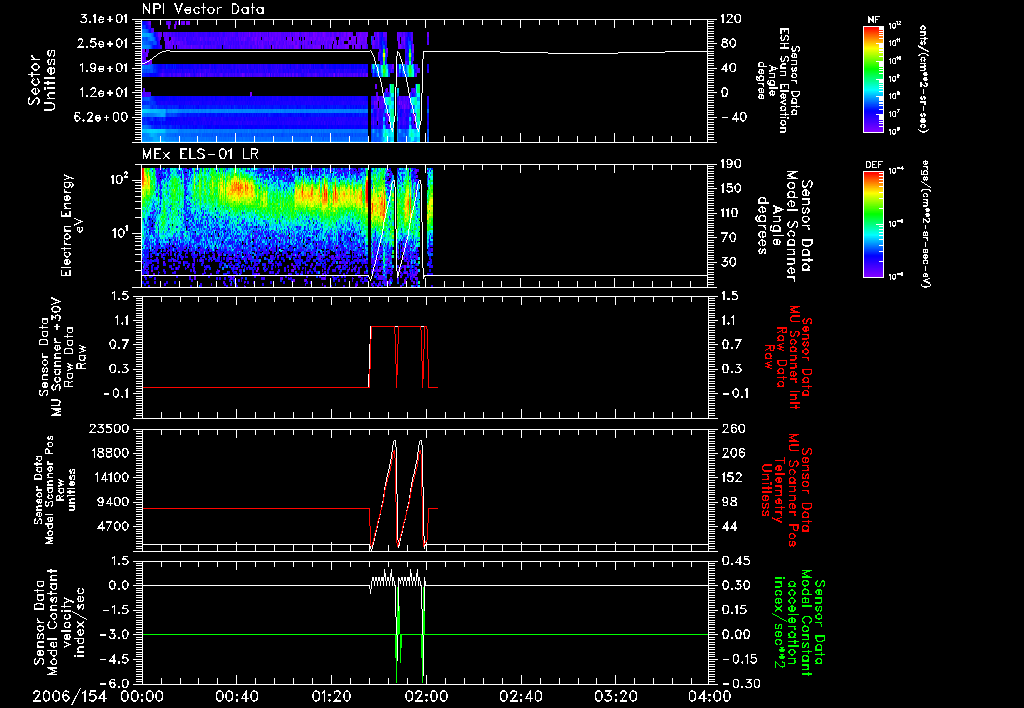Click the "02:40" time tick label
Screen dimensions: 1024x708
[x=520, y=696]
